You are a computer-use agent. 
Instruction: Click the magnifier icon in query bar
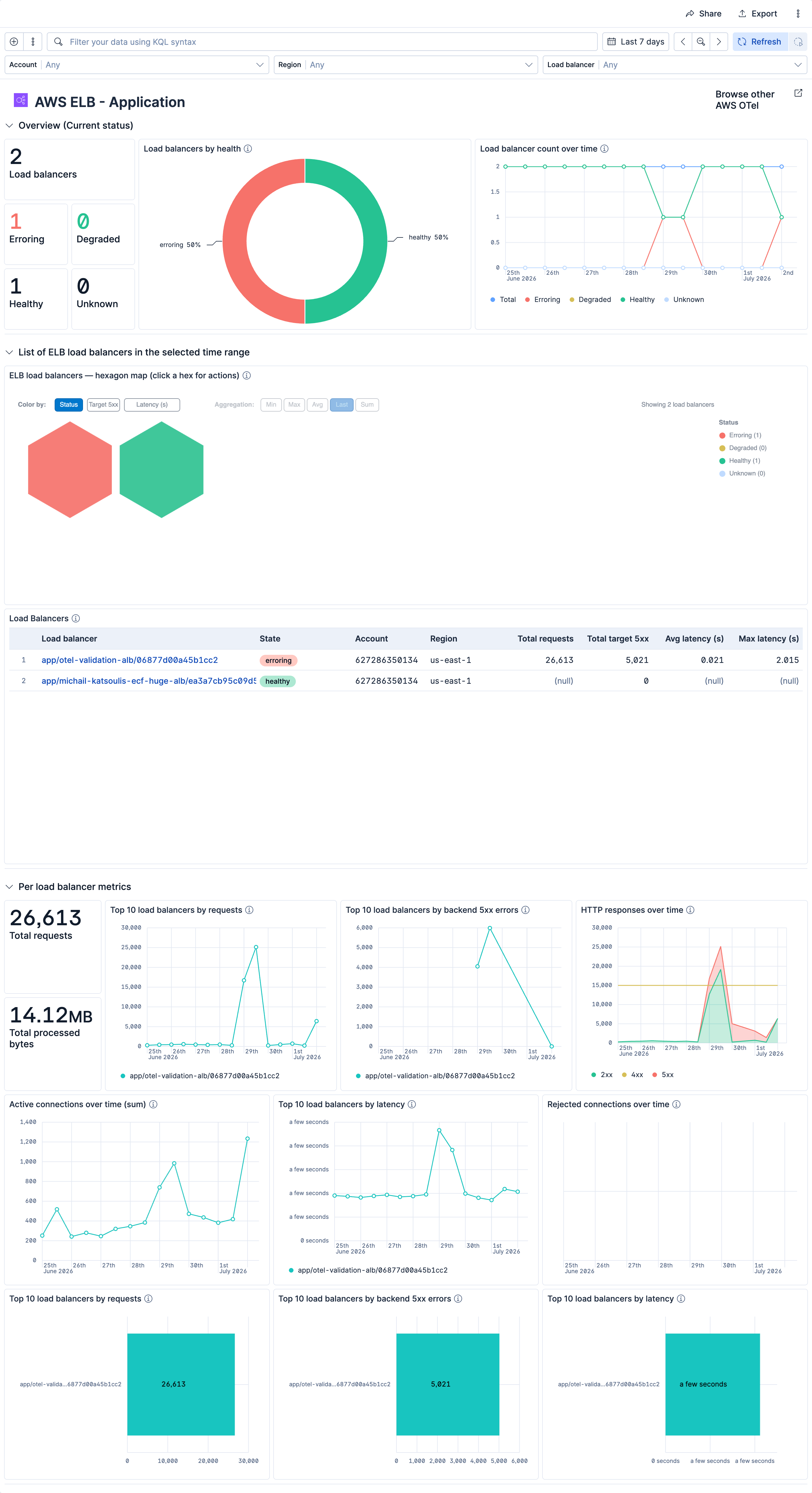(58, 42)
